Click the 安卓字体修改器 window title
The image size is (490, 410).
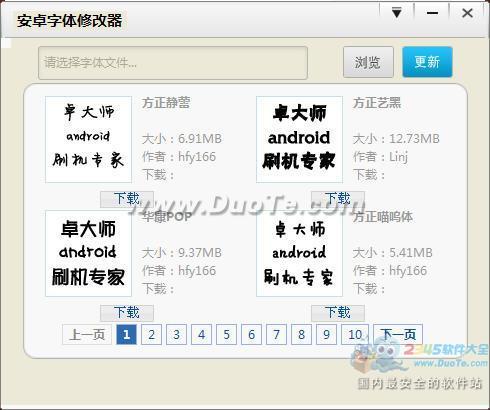[x=70, y=21]
